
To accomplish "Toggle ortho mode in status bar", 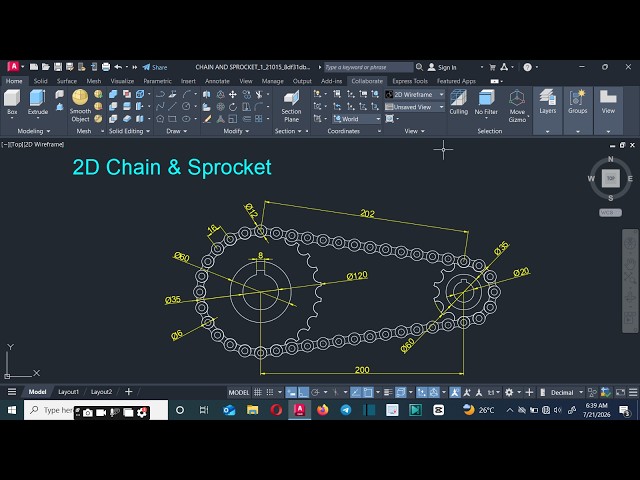I will pyautogui.click(x=303, y=392).
